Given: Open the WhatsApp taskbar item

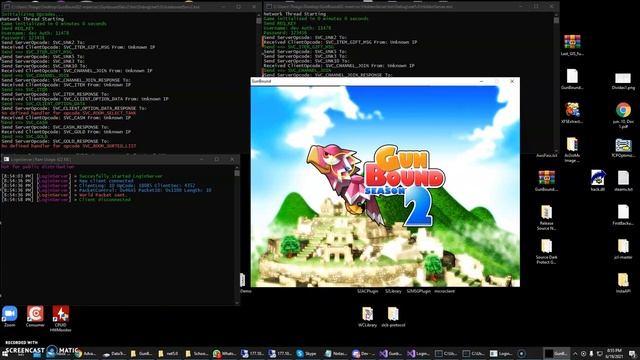Looking at the screenshot, I should click(224, 353).
